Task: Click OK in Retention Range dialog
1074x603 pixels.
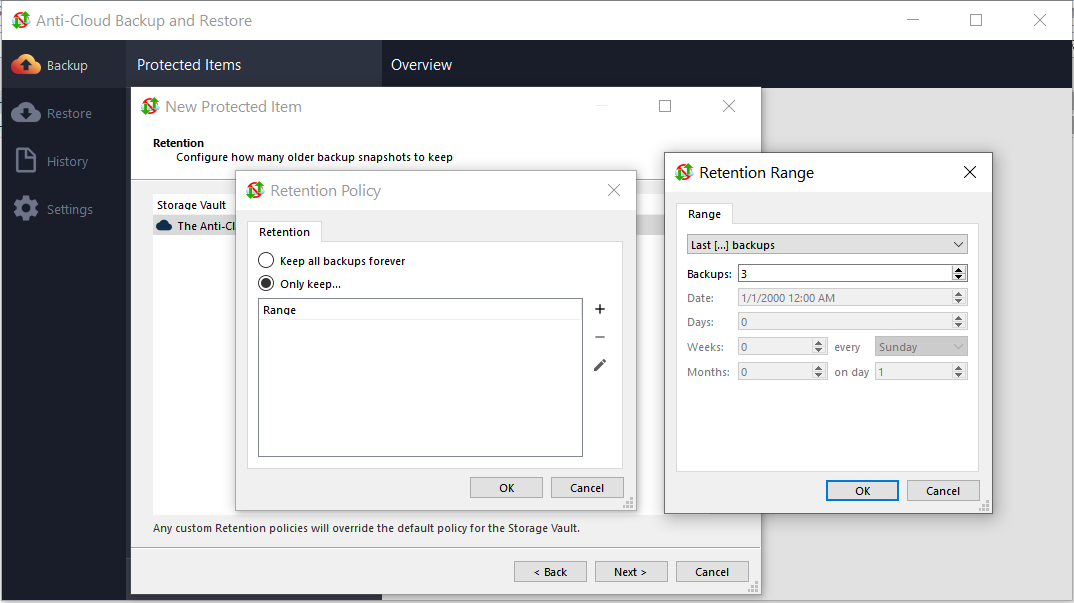Action: click(862, 491)
